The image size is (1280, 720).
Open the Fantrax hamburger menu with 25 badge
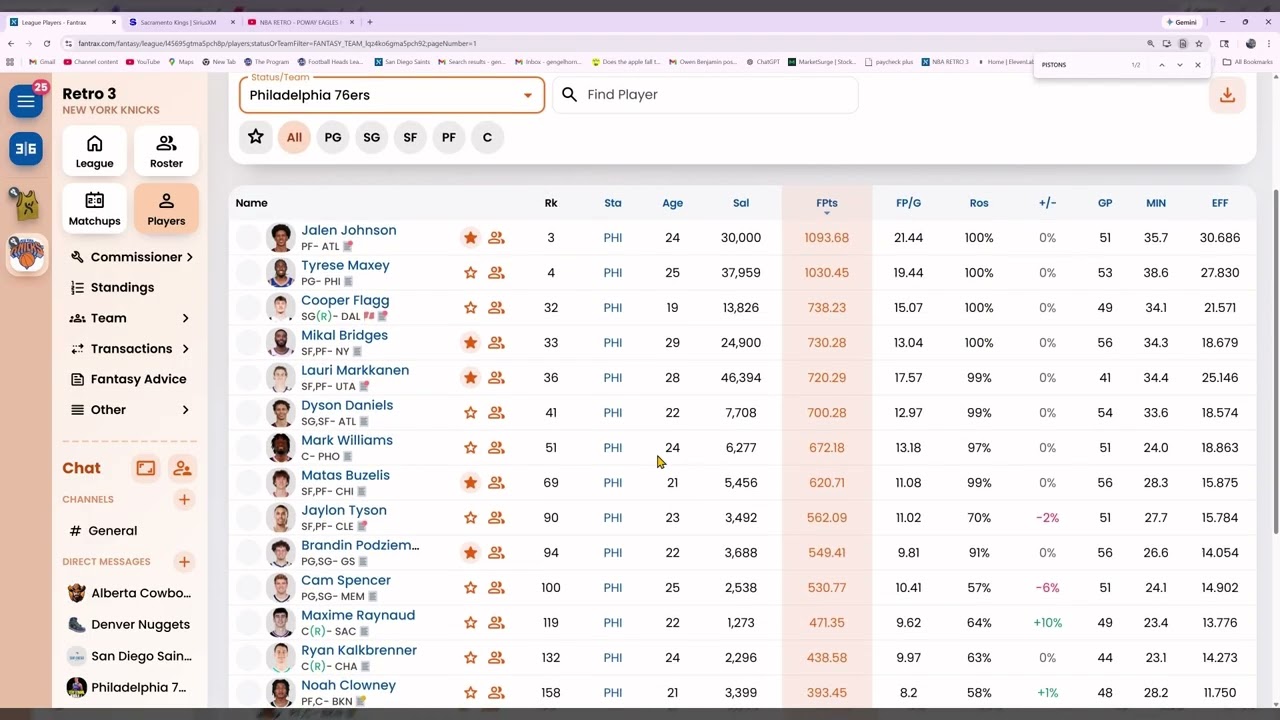(26, 101)
